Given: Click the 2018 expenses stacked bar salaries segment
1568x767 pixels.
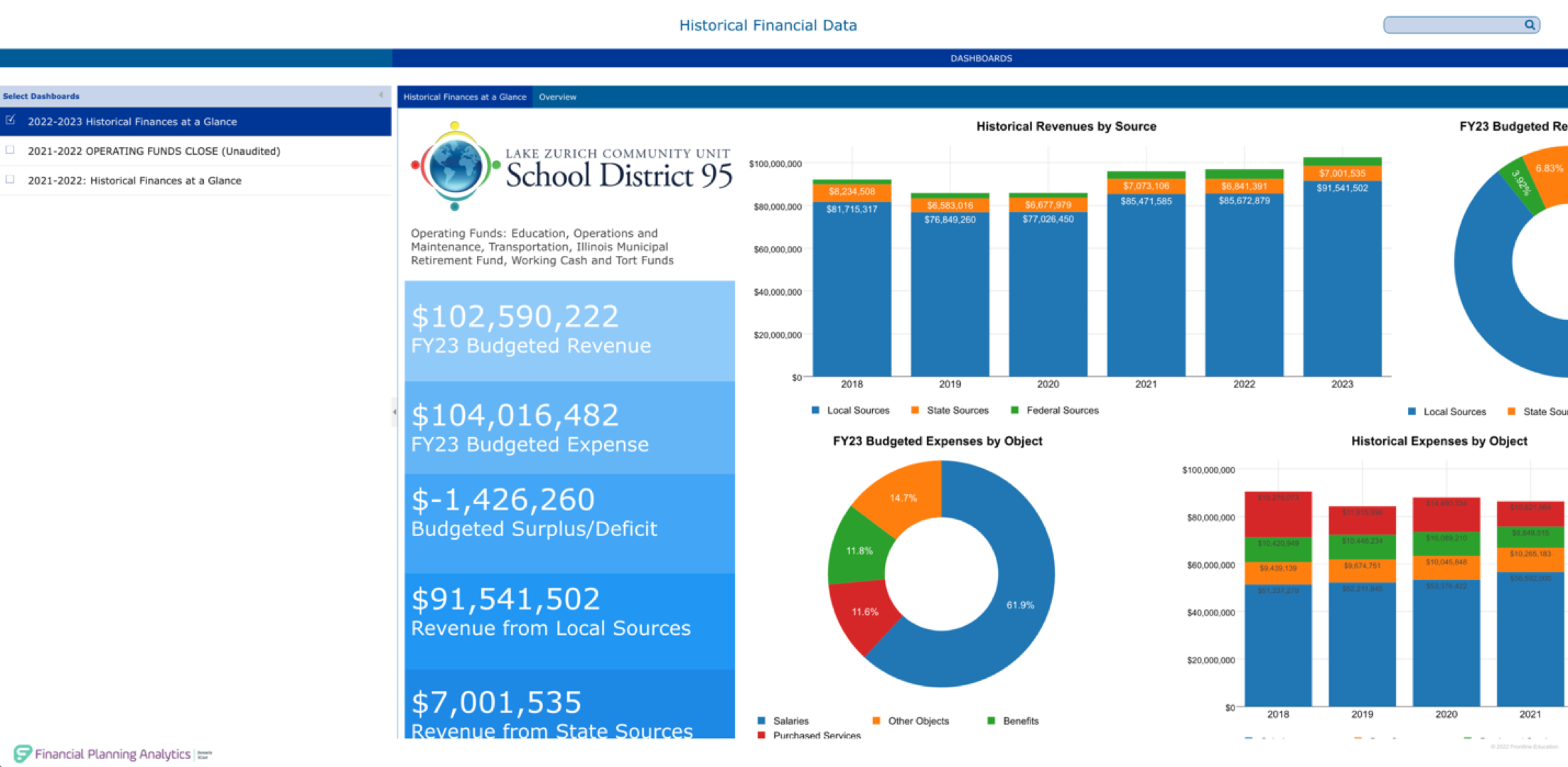Looking at the screenshot, I should coord(1278,645).
